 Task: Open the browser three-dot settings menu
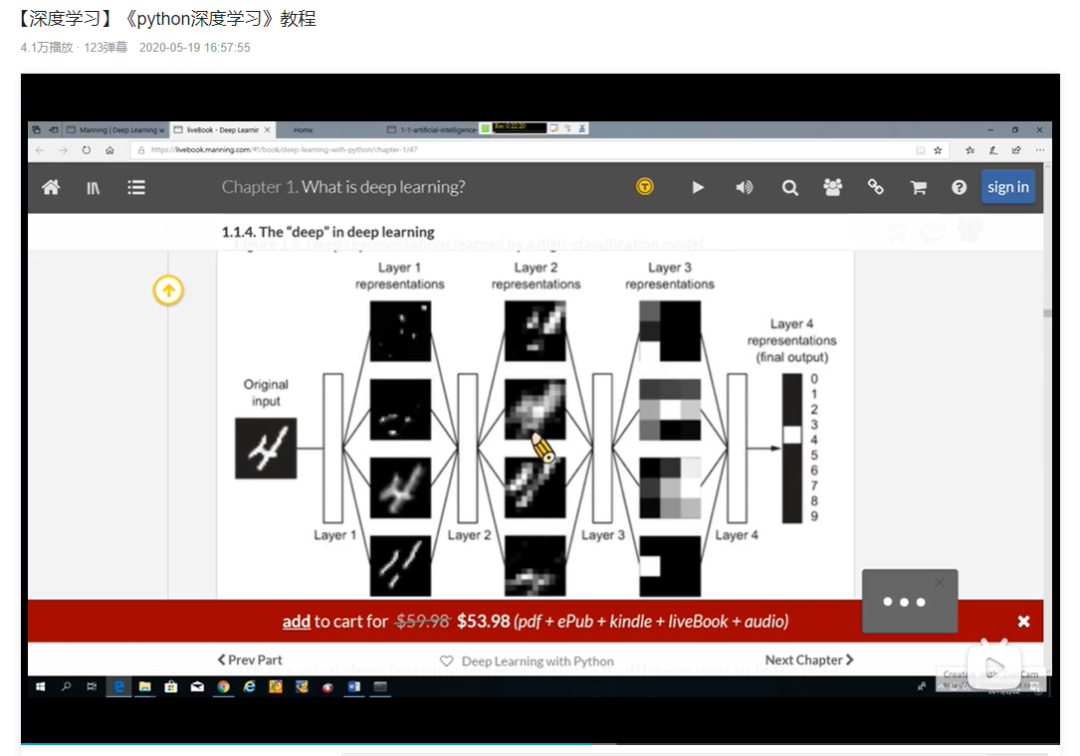coord(1040,150)
